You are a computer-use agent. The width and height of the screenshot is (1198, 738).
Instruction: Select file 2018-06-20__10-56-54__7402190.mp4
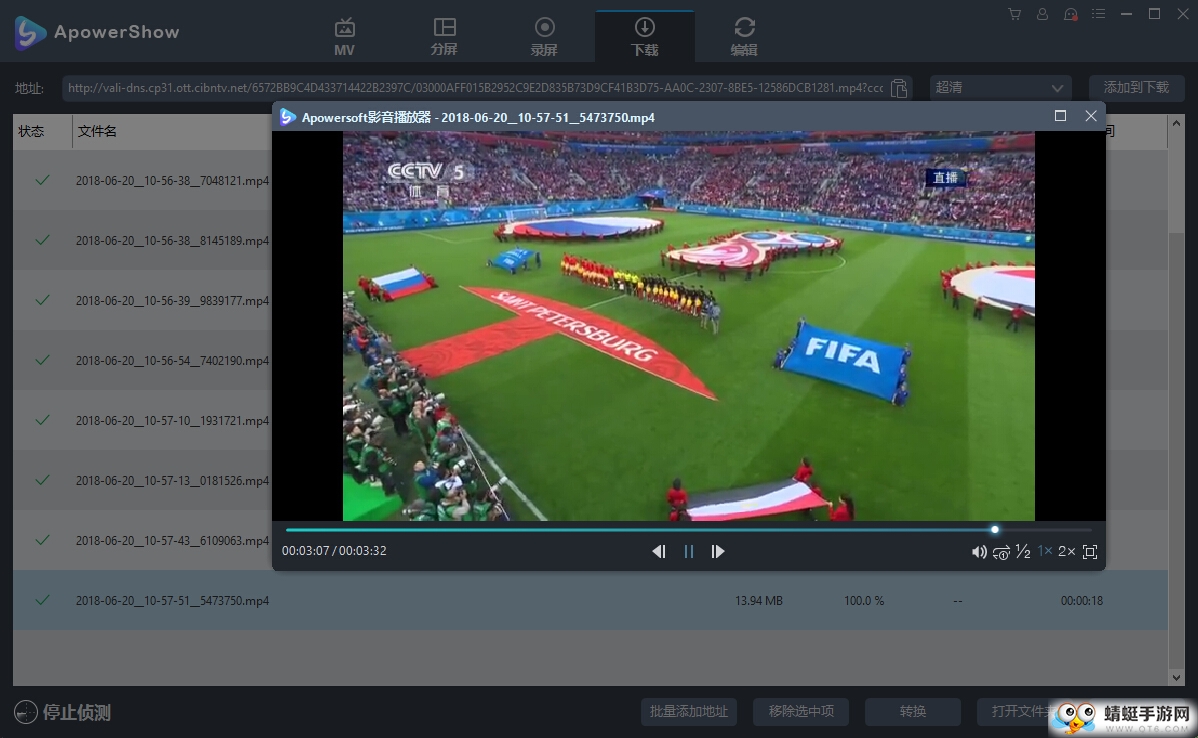(172, 361)
